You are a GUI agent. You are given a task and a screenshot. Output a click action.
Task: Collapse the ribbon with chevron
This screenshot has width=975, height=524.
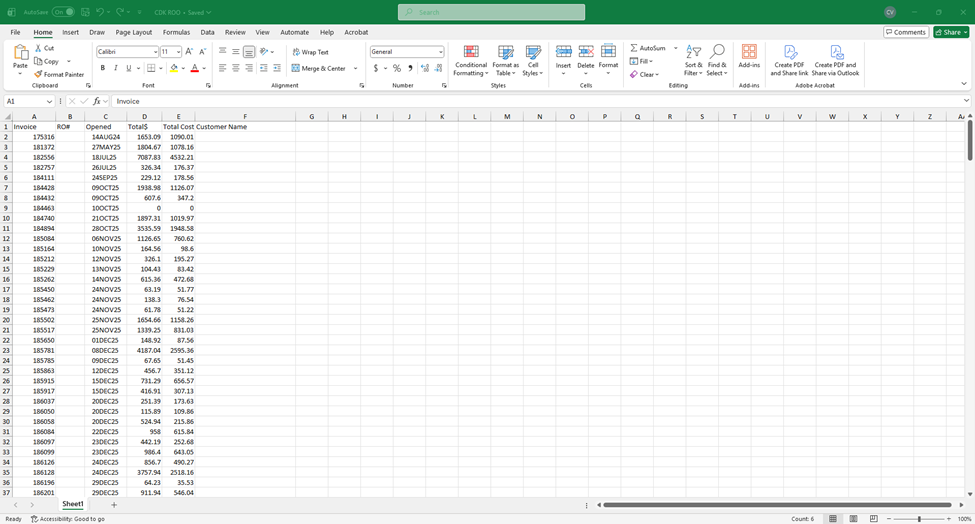point(964,84)
